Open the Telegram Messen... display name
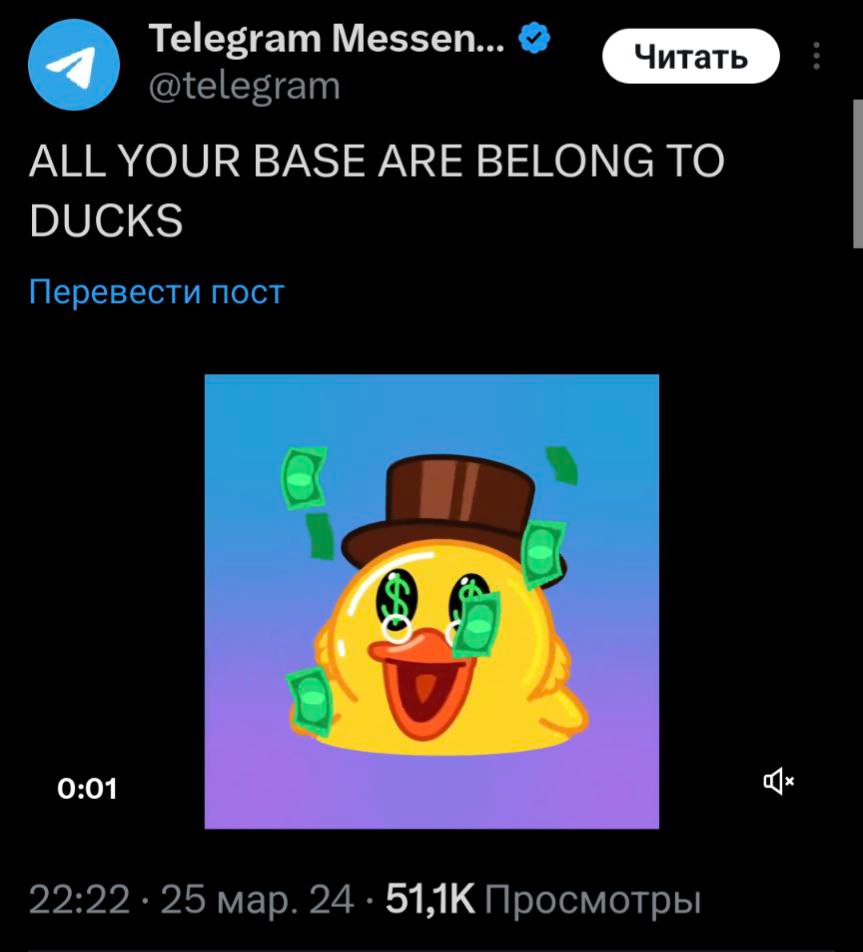This screenshot has height=952, width=863. [x=326, y=39]
